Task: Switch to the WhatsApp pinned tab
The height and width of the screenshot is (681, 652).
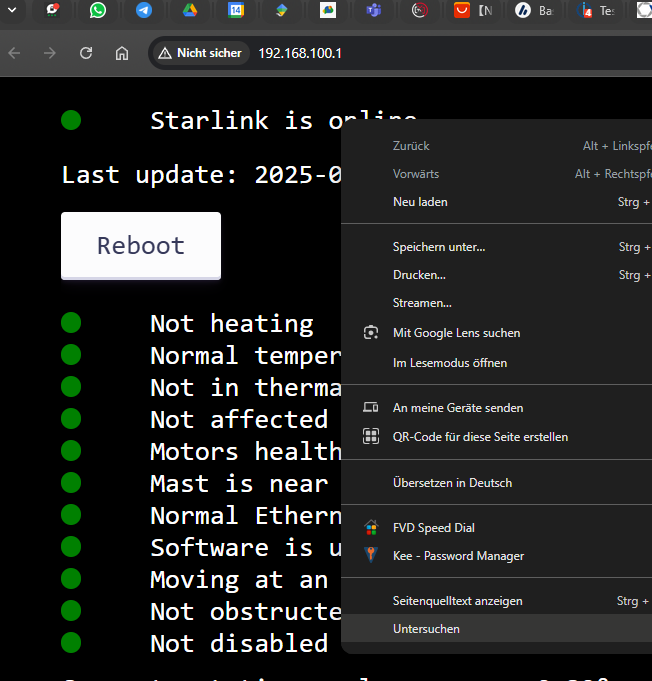Action: [x=98, y=10]
